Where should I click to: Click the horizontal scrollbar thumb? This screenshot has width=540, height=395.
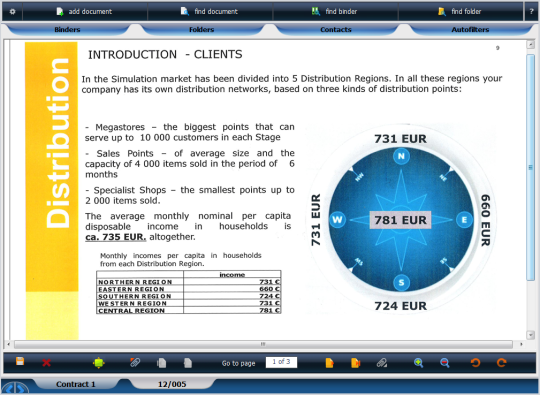(263, 344)
